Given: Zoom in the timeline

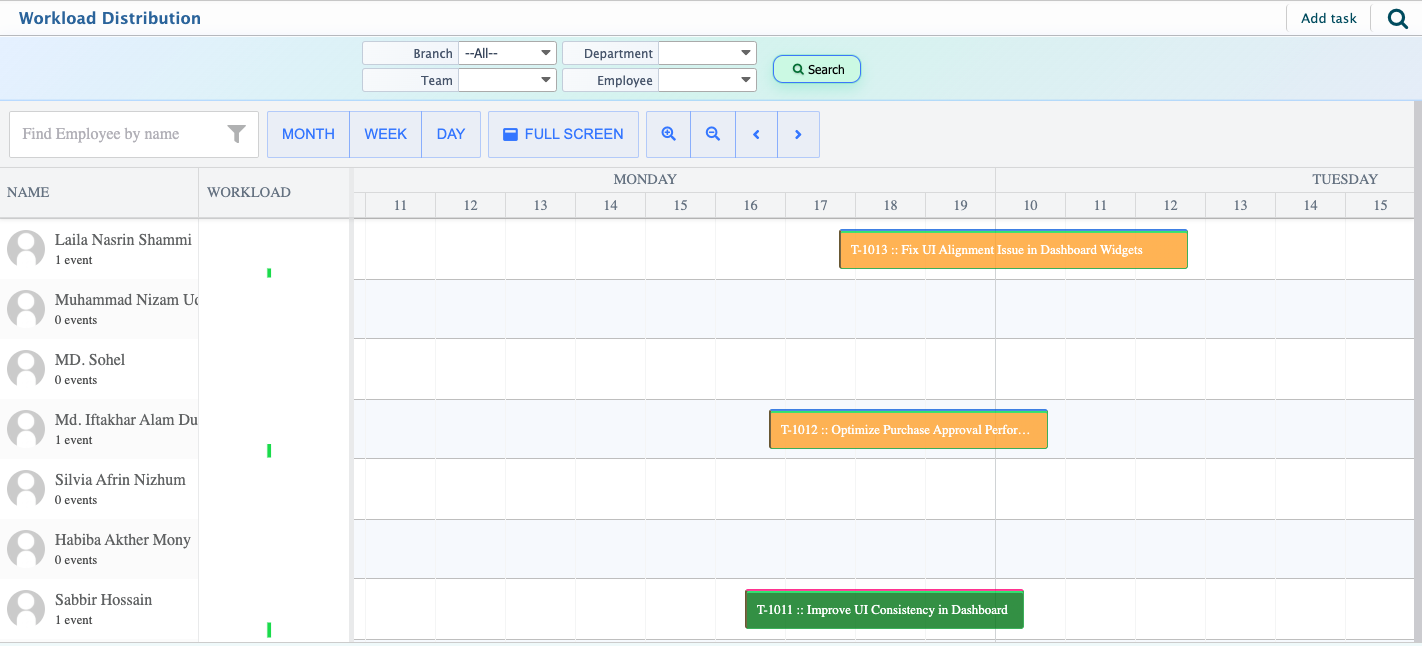Looking at the screenshot, I should 669,134.
